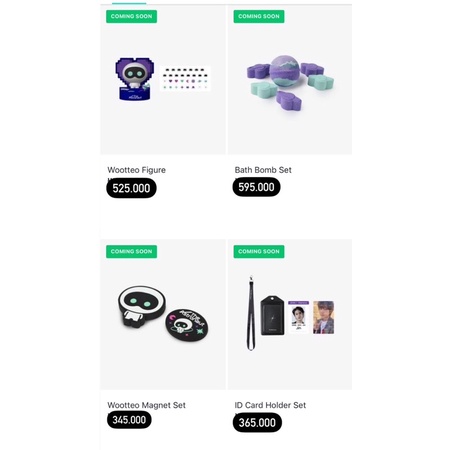
Task: Click the sticker sheet beside Wootteo figure
Action: pyautogui.click(x=185, y=79)
